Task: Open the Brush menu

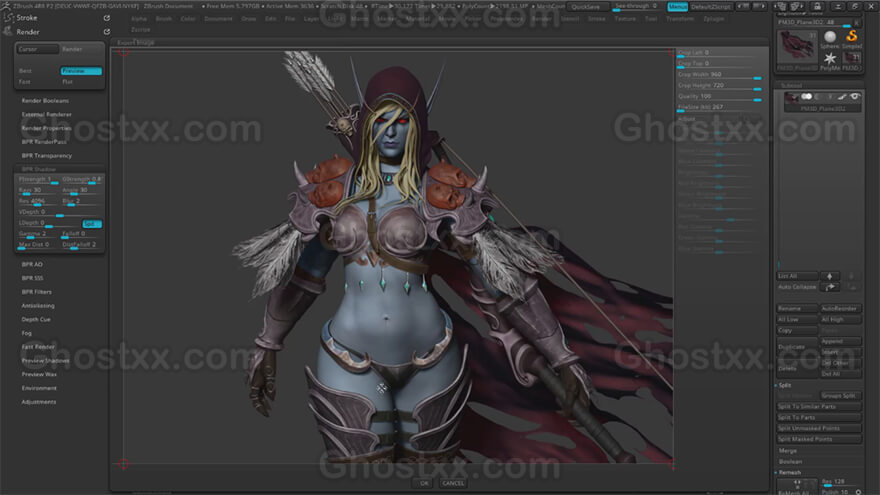Action: [164, 19]
